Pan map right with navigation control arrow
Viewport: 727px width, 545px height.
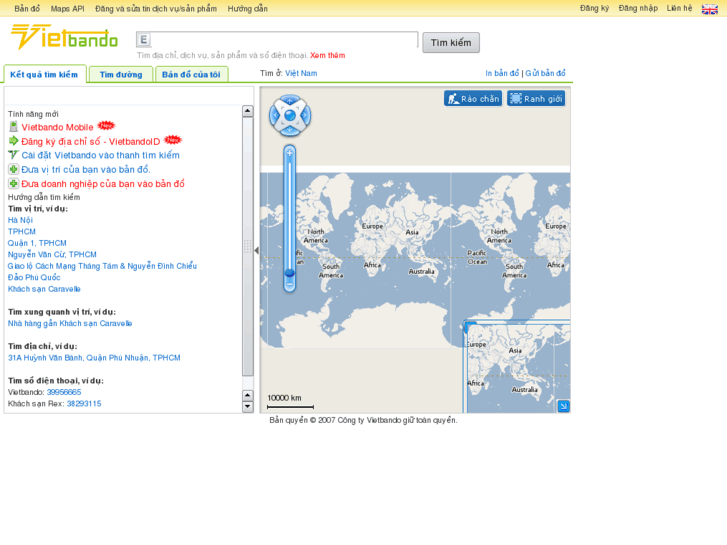click(x=305, y=115)
